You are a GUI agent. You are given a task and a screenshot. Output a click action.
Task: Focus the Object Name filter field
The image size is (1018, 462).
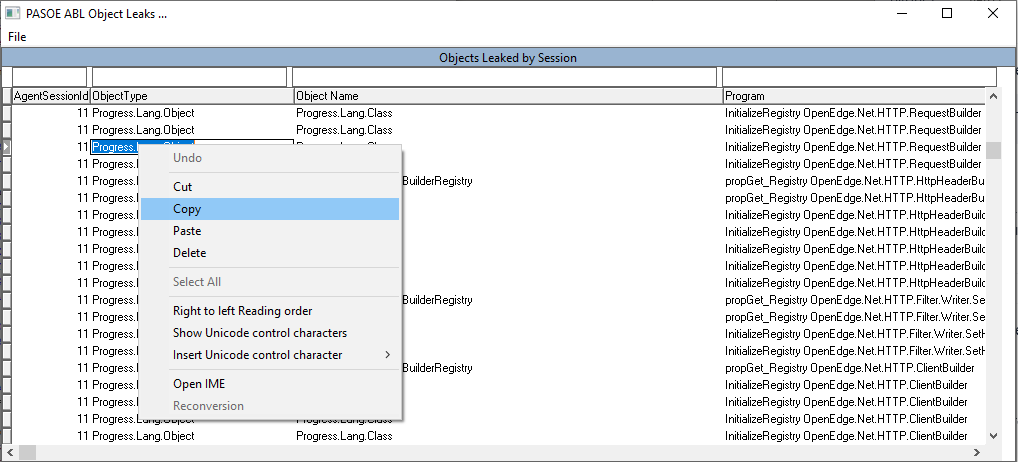point(504,77)
